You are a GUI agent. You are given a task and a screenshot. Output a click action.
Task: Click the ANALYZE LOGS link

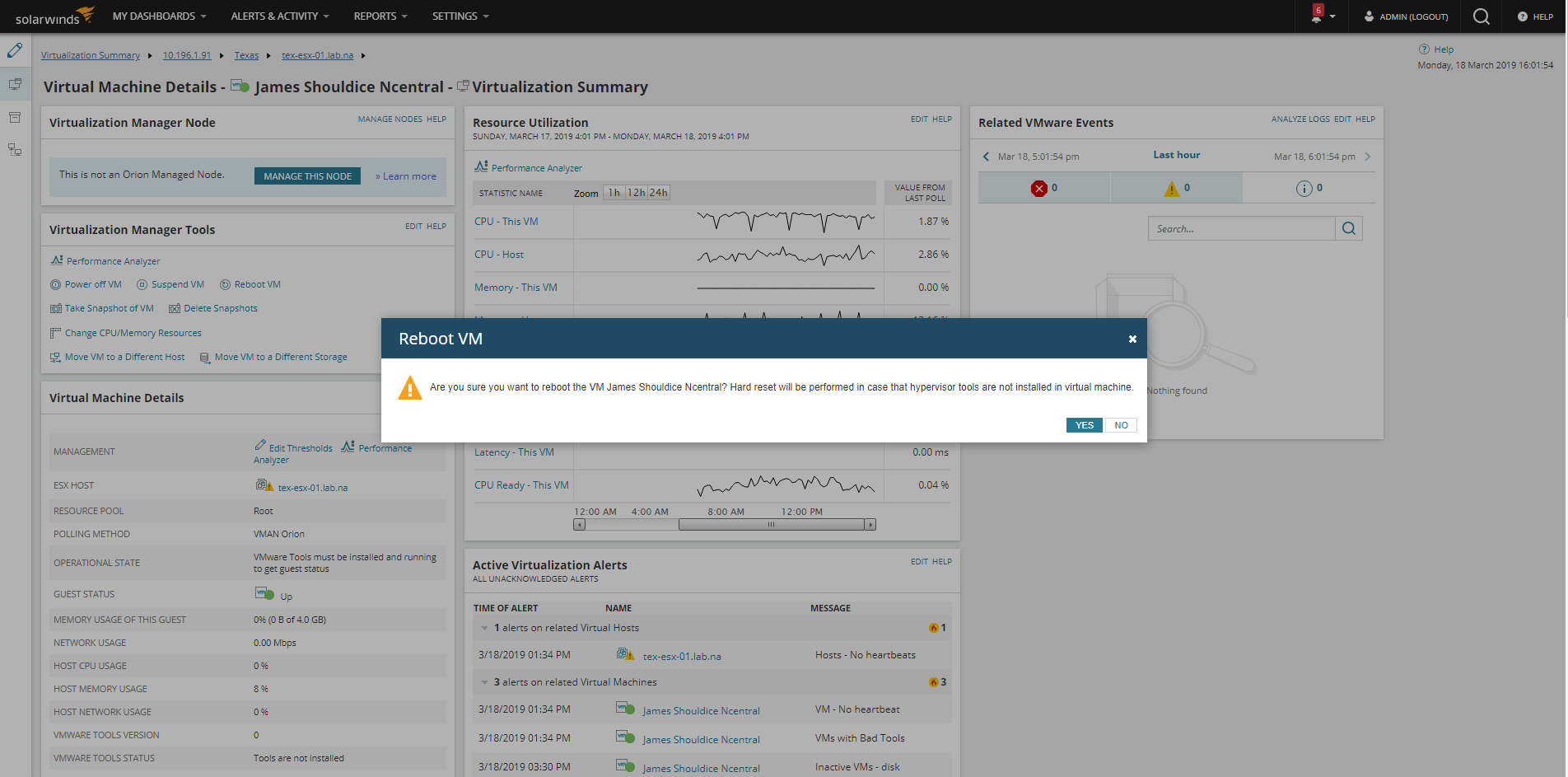1300,119
